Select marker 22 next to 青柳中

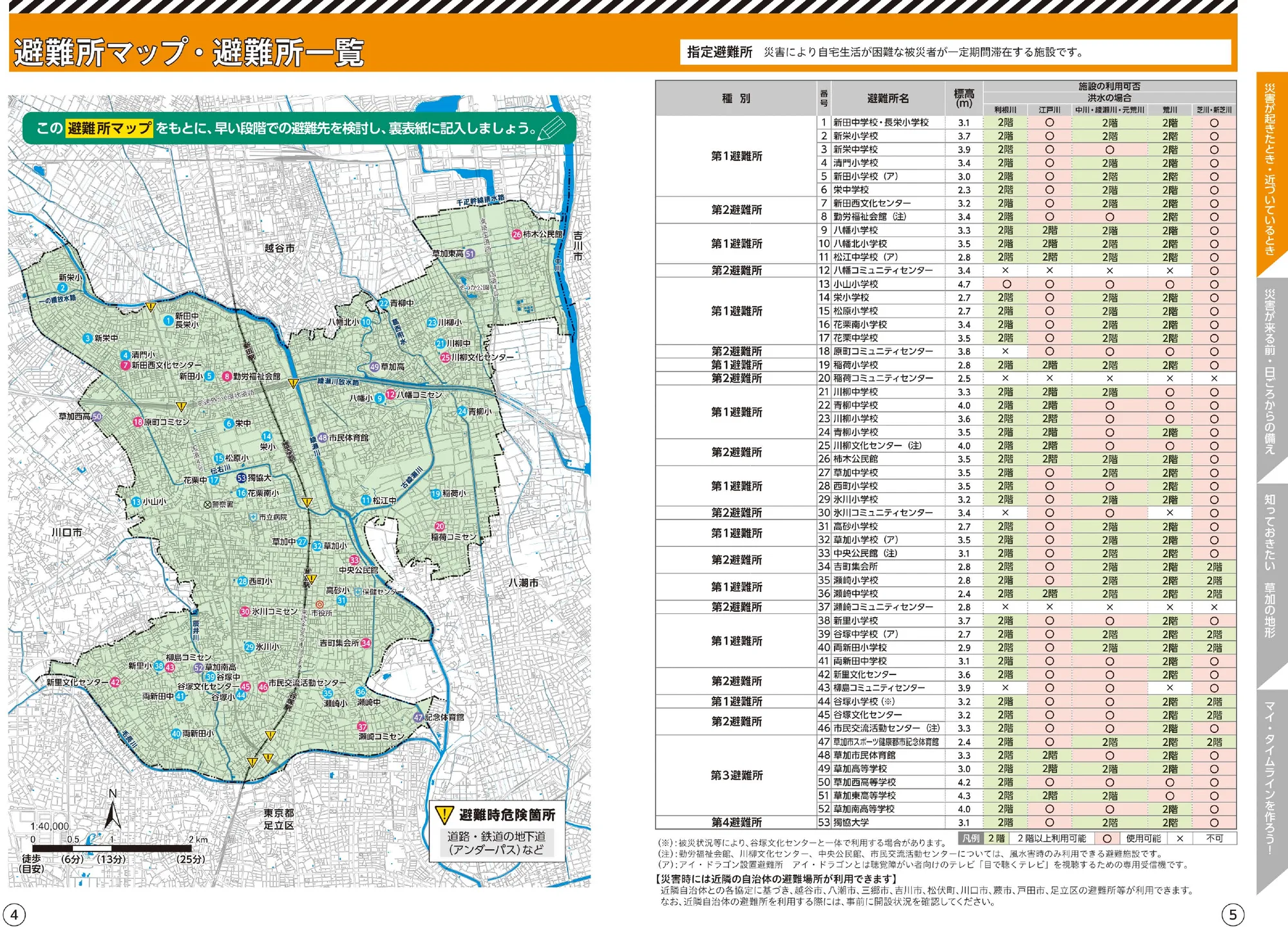(x=383, y=303)
